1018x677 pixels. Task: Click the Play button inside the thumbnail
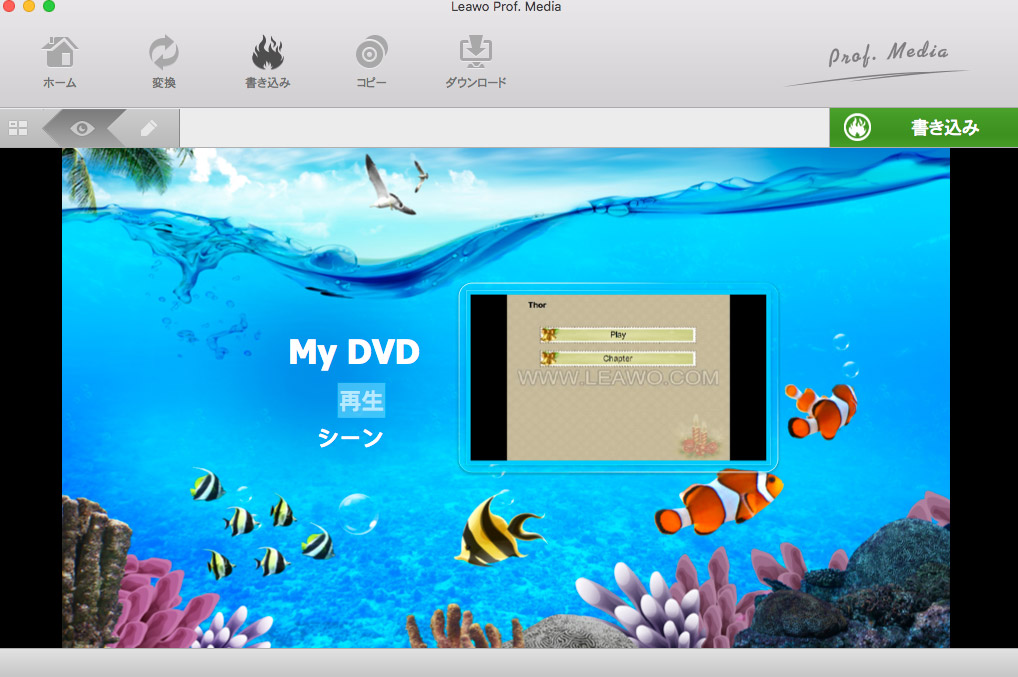pyautogui.click(x=617, y=334)
